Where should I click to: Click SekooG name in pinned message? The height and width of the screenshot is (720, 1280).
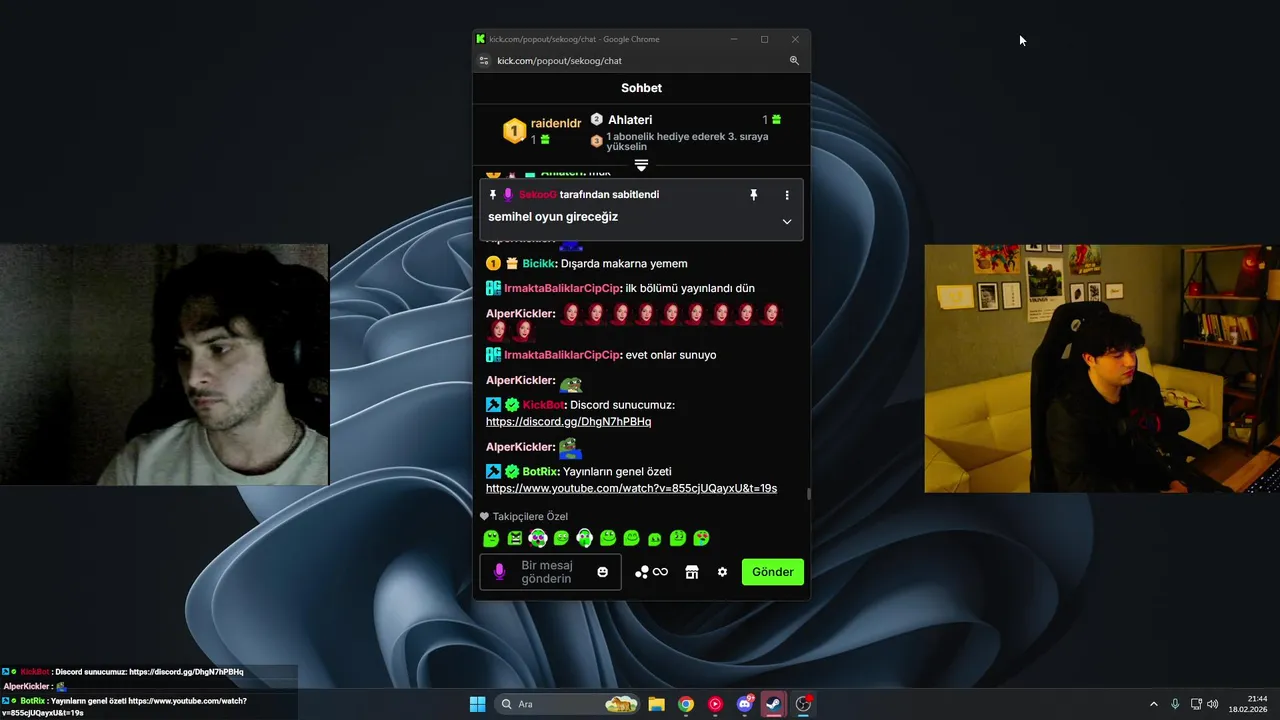tap(537, 195)
